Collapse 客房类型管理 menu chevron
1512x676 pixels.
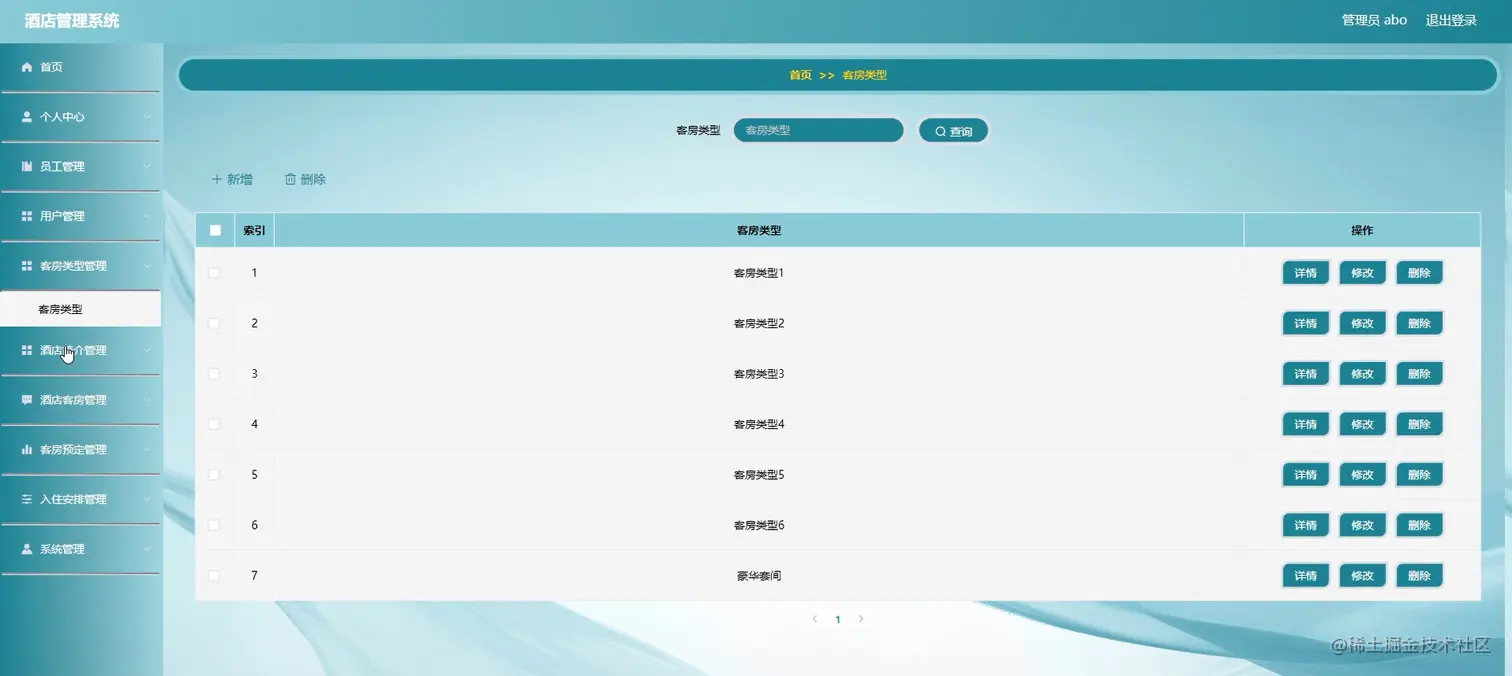pos(147,266)
